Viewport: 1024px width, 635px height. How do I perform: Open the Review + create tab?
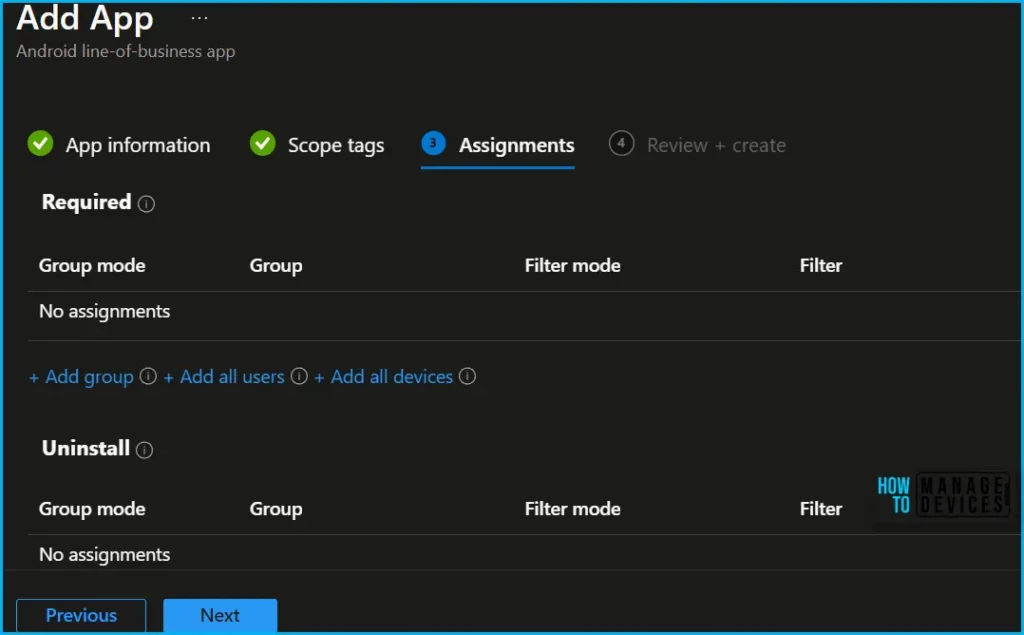coord(697,144)
